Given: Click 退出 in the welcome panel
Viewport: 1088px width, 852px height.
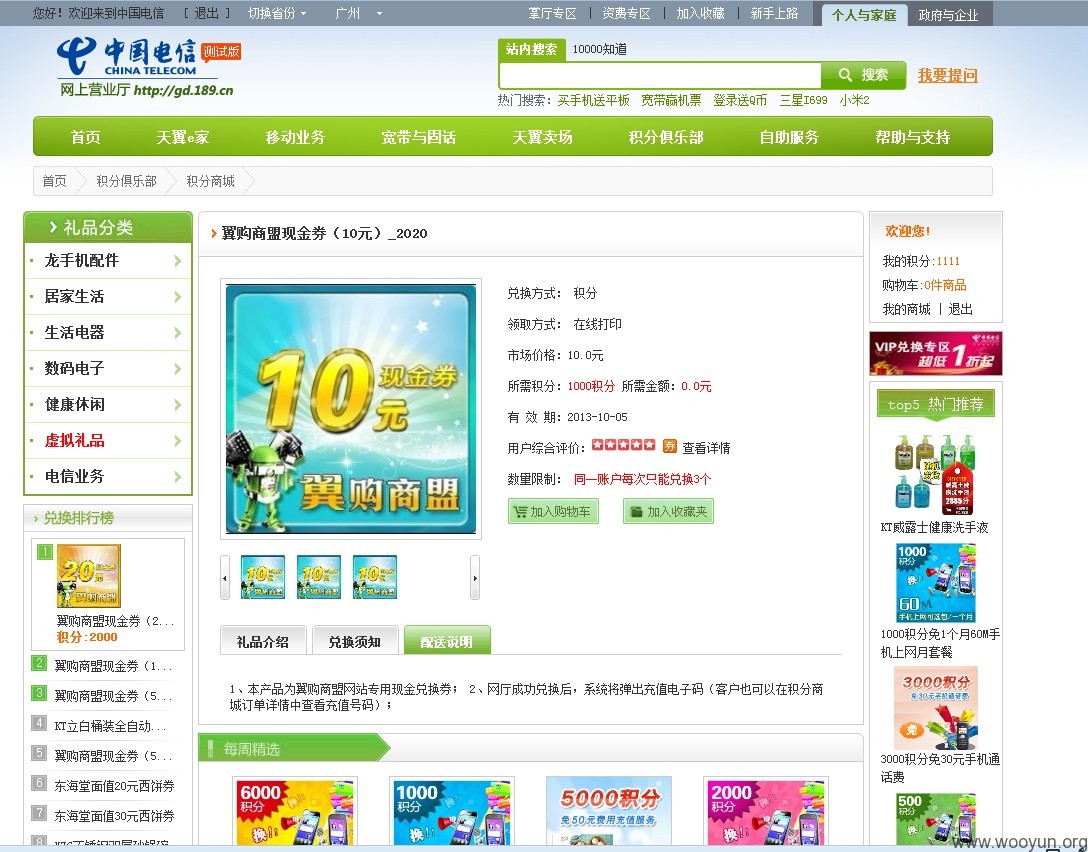Looking at the screenshot, I should tap(960, 309).
